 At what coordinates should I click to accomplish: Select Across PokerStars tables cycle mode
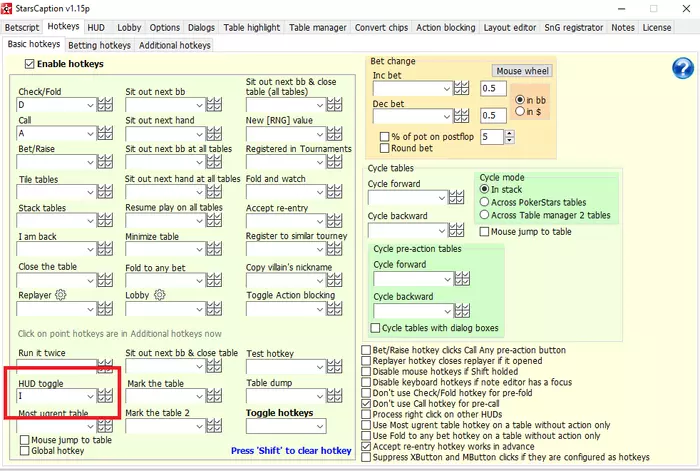click(x=484, y=202)
